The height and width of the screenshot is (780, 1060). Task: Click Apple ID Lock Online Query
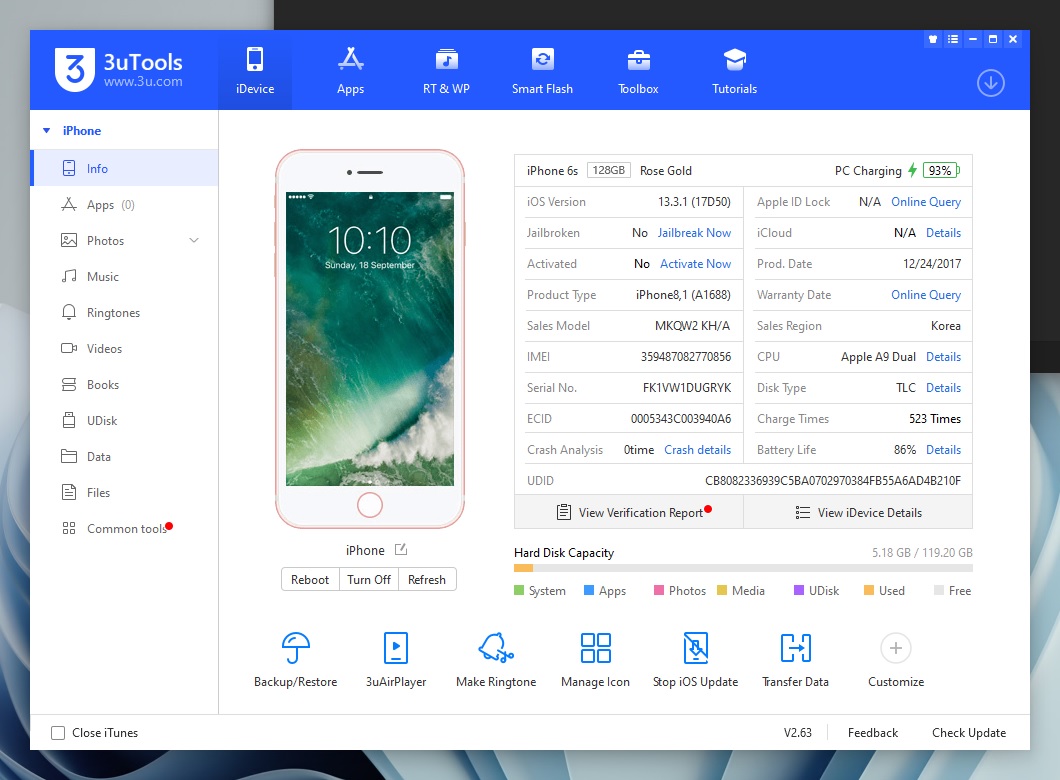click(x=925, y=201)
